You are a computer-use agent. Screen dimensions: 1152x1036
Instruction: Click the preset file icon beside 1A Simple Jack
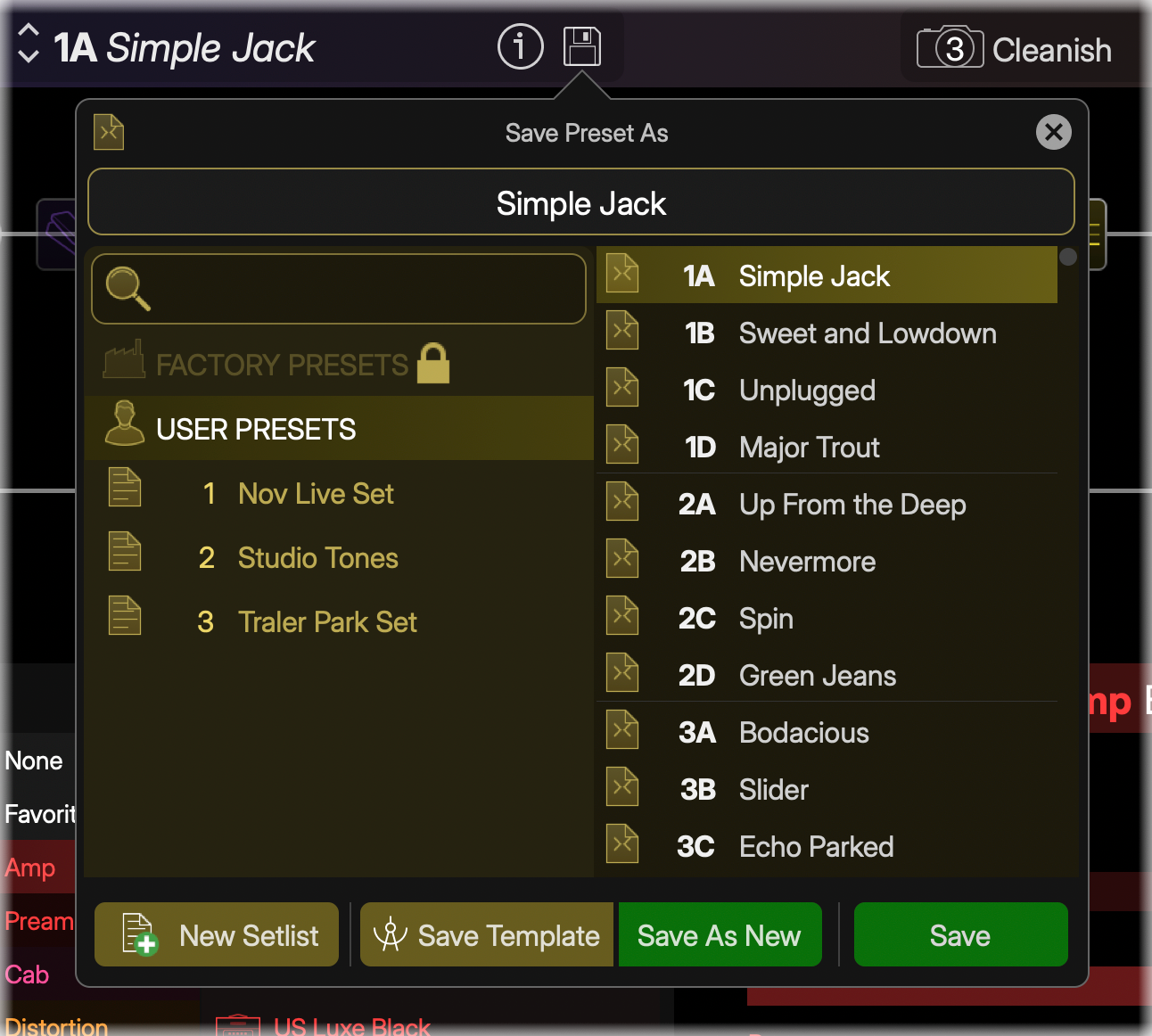pyautogui.click(x=622, y=275)
